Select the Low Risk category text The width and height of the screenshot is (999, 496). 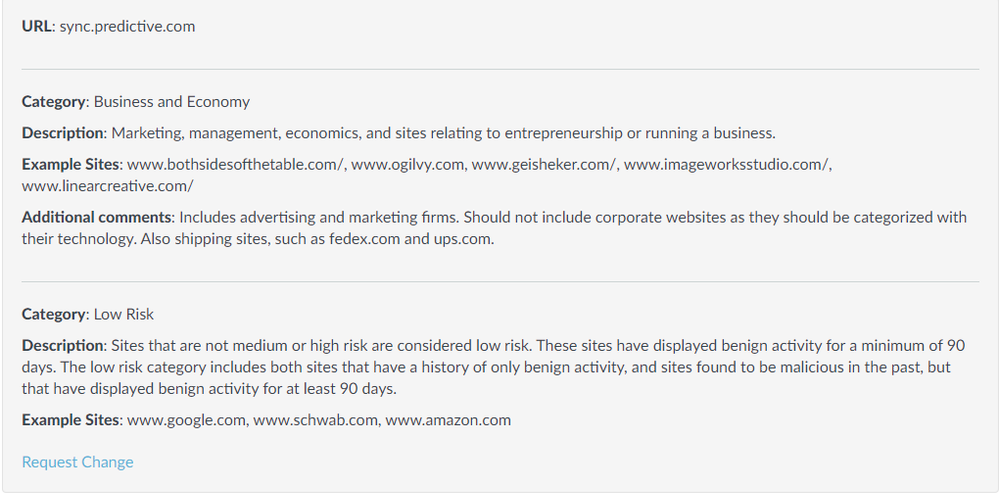click(x=124, y=314)
